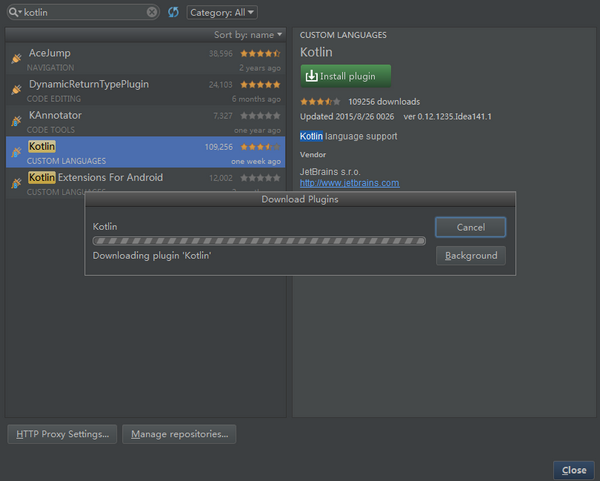The width and height of the screenshot is (600, 481).
Task: Click the 38,596 download count for AceJump
Action: [x=221, y=54]
